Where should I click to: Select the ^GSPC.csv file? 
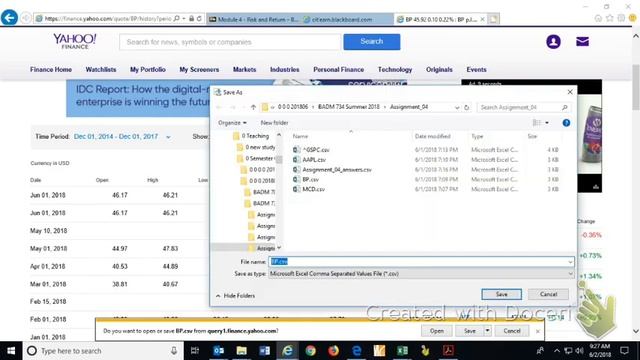(x=316, y=150)
